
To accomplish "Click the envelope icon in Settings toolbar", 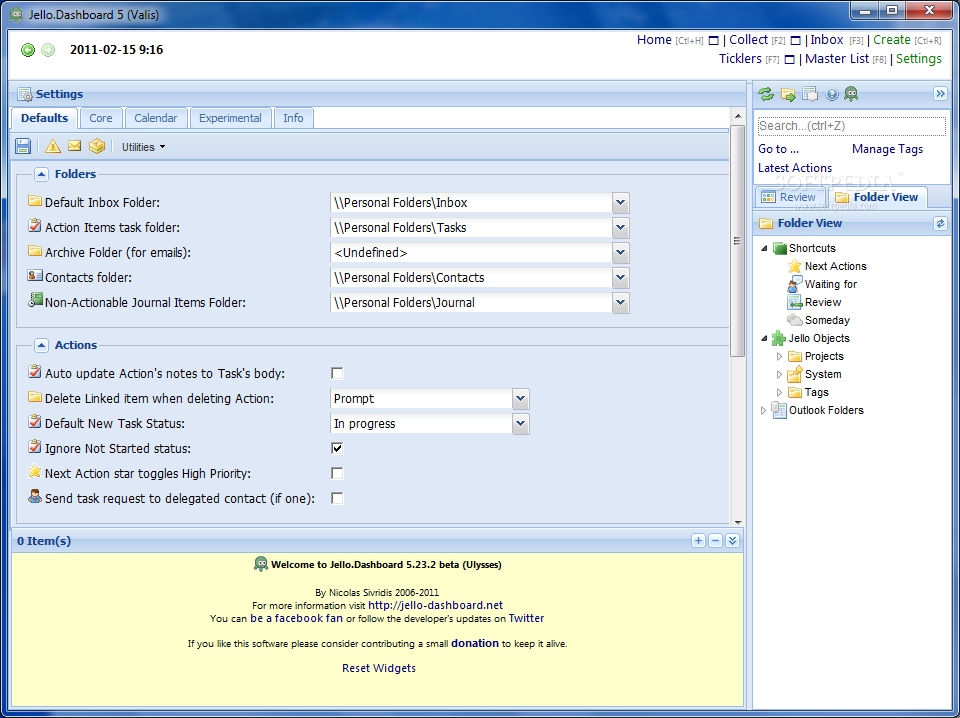I will [x=75, y=147].
